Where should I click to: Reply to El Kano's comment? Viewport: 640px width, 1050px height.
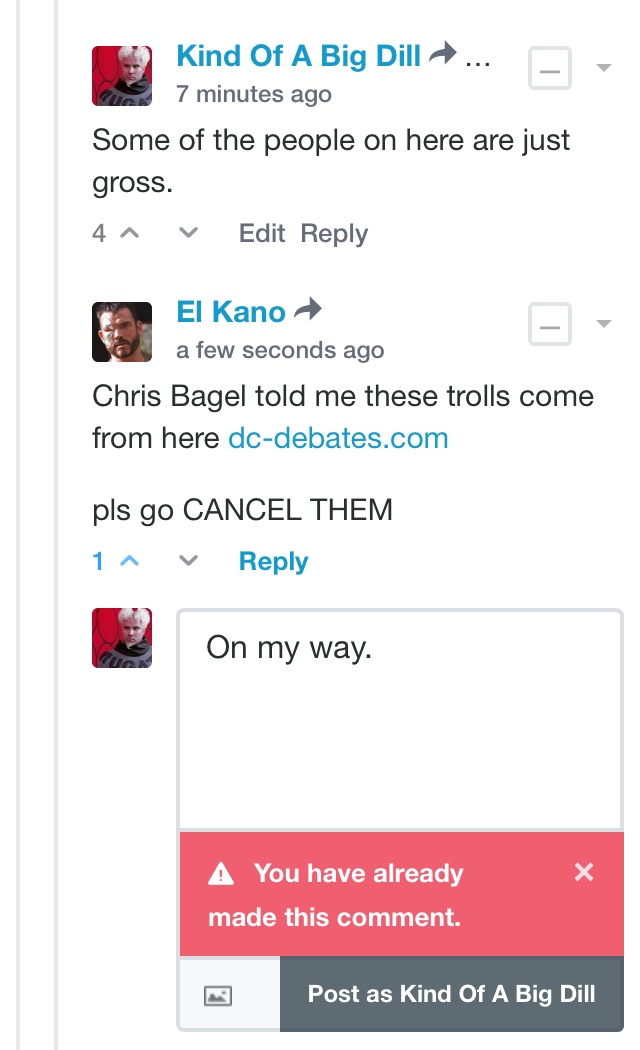[x=273, y=561]
